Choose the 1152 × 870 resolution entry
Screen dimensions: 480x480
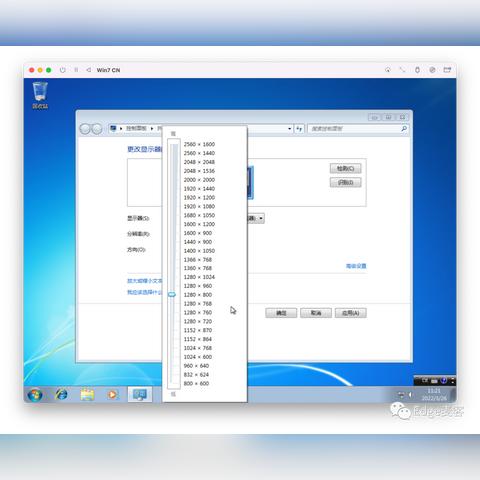(x=198, y=330)
